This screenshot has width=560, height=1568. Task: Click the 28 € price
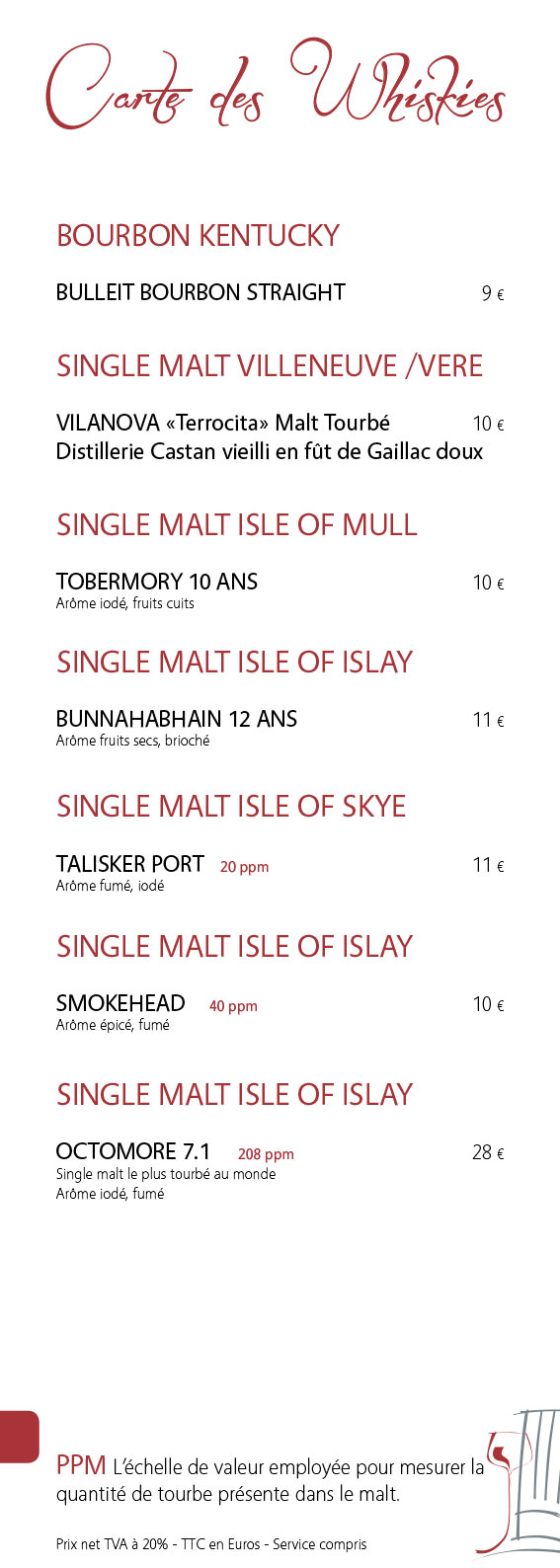coord(488,1152)
